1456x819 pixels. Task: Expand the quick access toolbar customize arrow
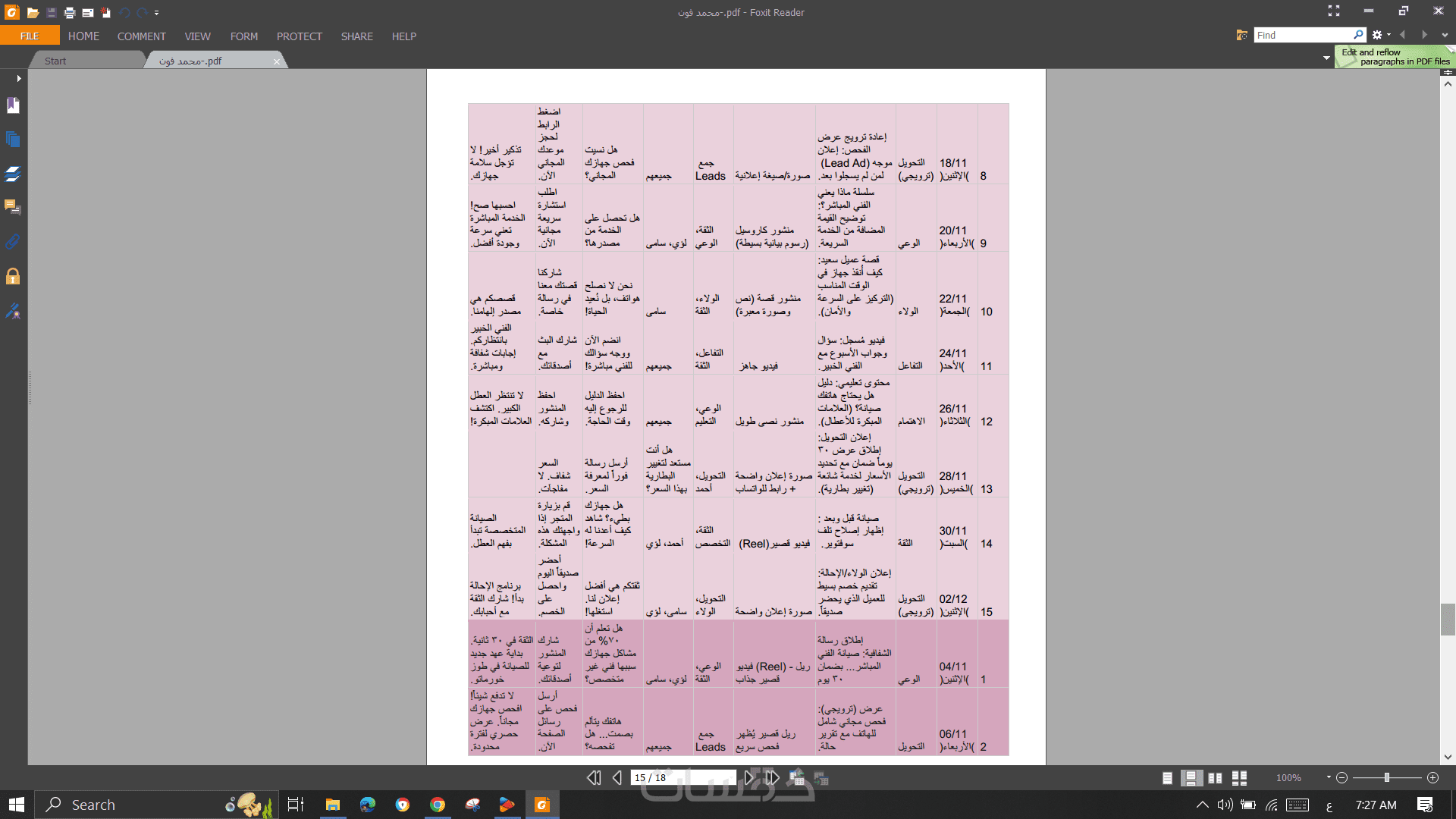click(x=156, y=12)
